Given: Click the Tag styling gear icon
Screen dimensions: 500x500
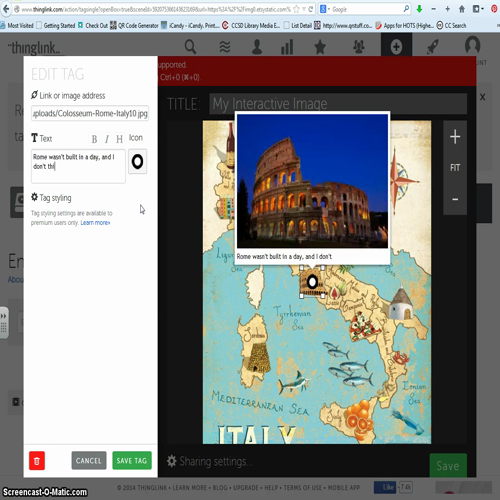Looking at the screenshot, I should coord(34,197).
